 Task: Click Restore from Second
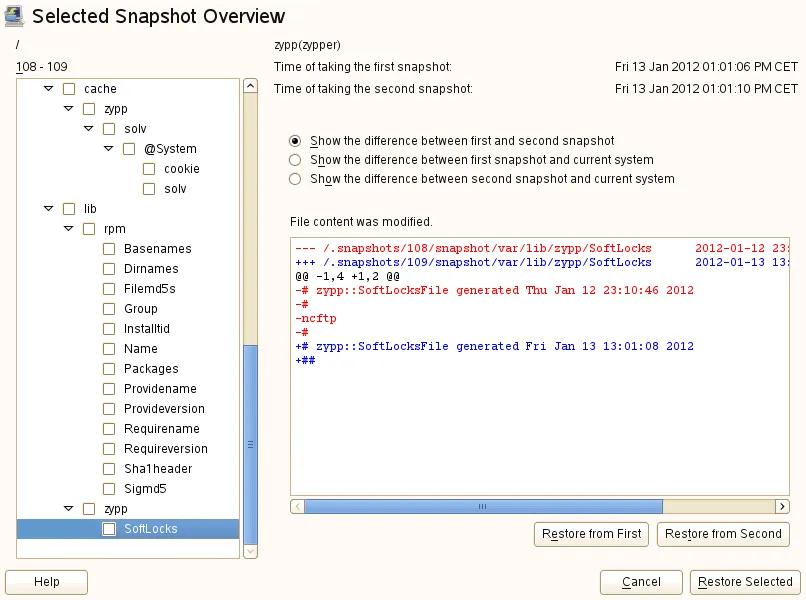(723, 534)
